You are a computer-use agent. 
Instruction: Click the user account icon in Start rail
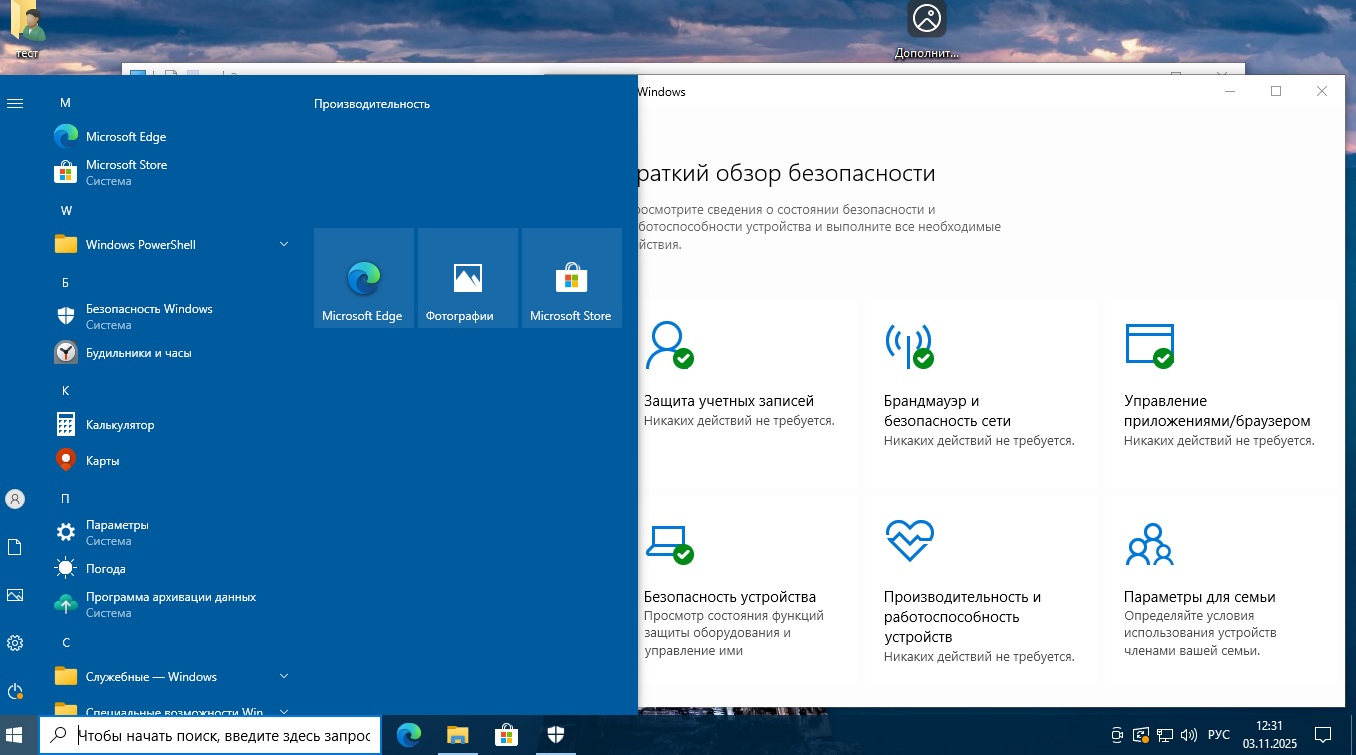point(15,498)
